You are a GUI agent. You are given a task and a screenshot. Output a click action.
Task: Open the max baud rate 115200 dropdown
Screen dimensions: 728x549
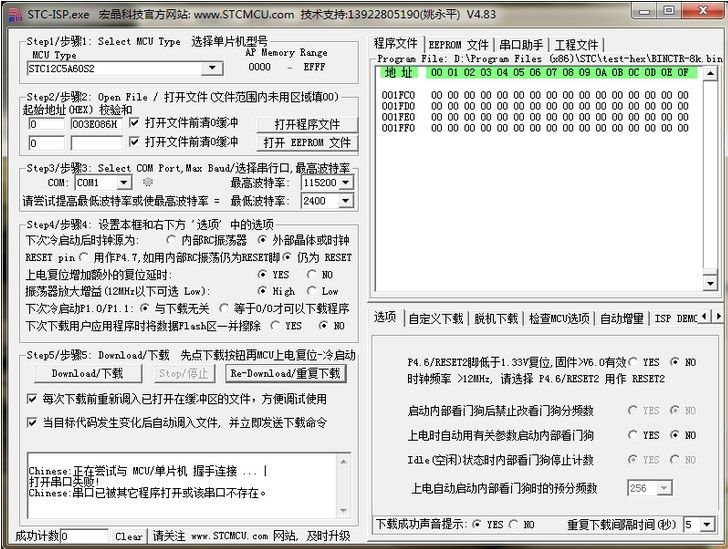click(x=345, y=183)
